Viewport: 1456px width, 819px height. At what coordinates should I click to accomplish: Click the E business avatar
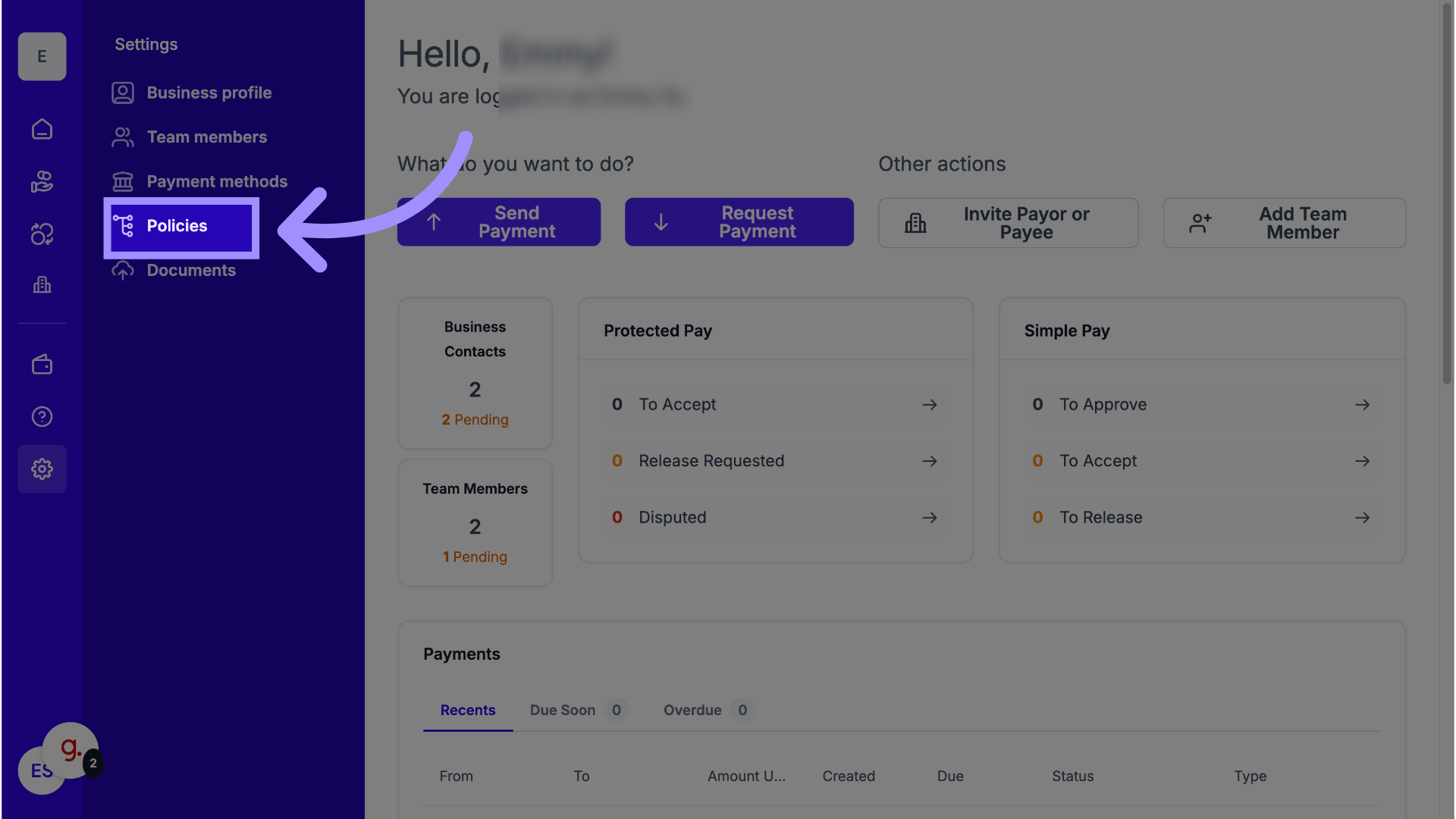coord(42,57)
